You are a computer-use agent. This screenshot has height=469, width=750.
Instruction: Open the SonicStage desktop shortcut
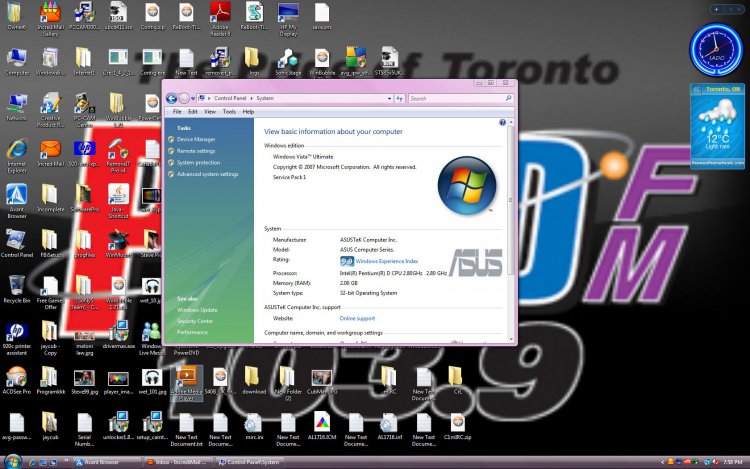click(x=288, y=62)
